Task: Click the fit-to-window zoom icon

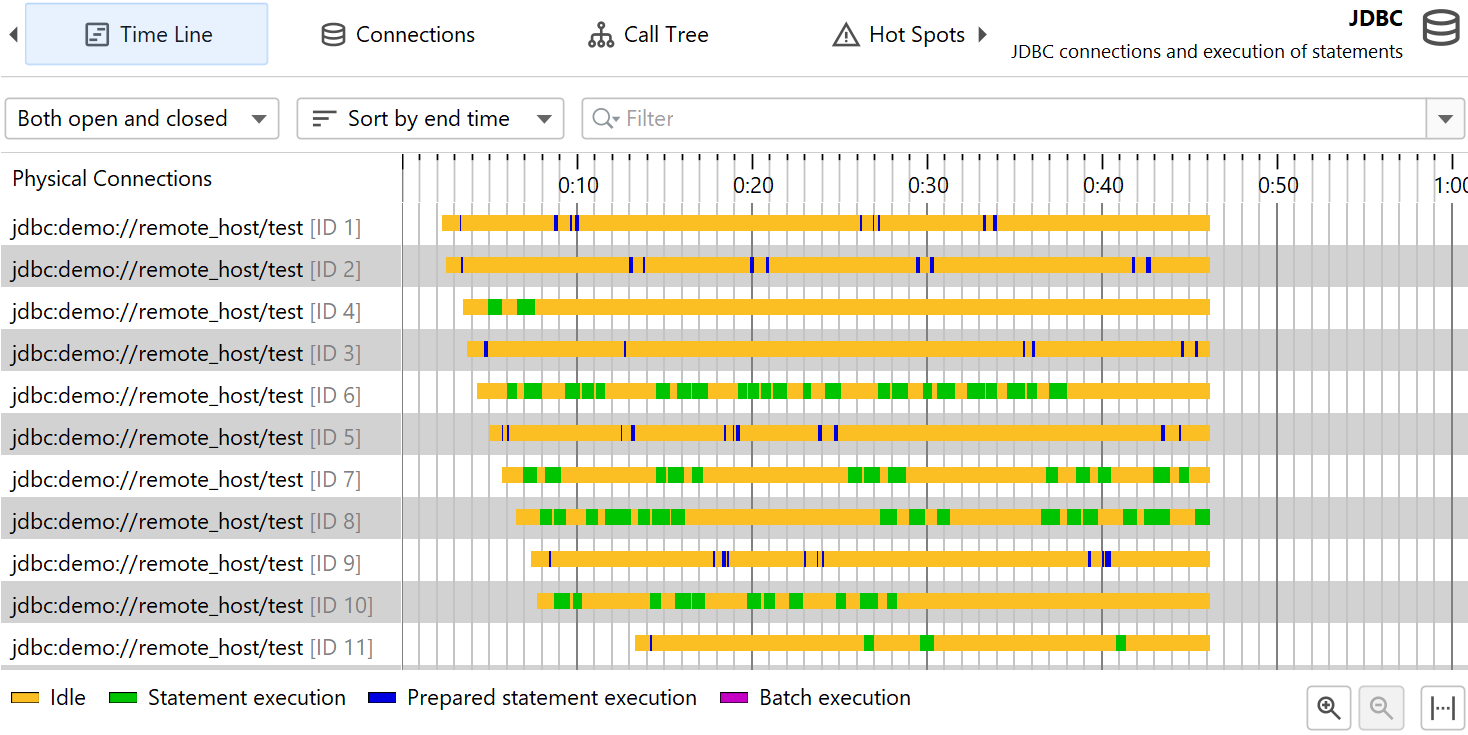Action: [x=1442, y=708]
